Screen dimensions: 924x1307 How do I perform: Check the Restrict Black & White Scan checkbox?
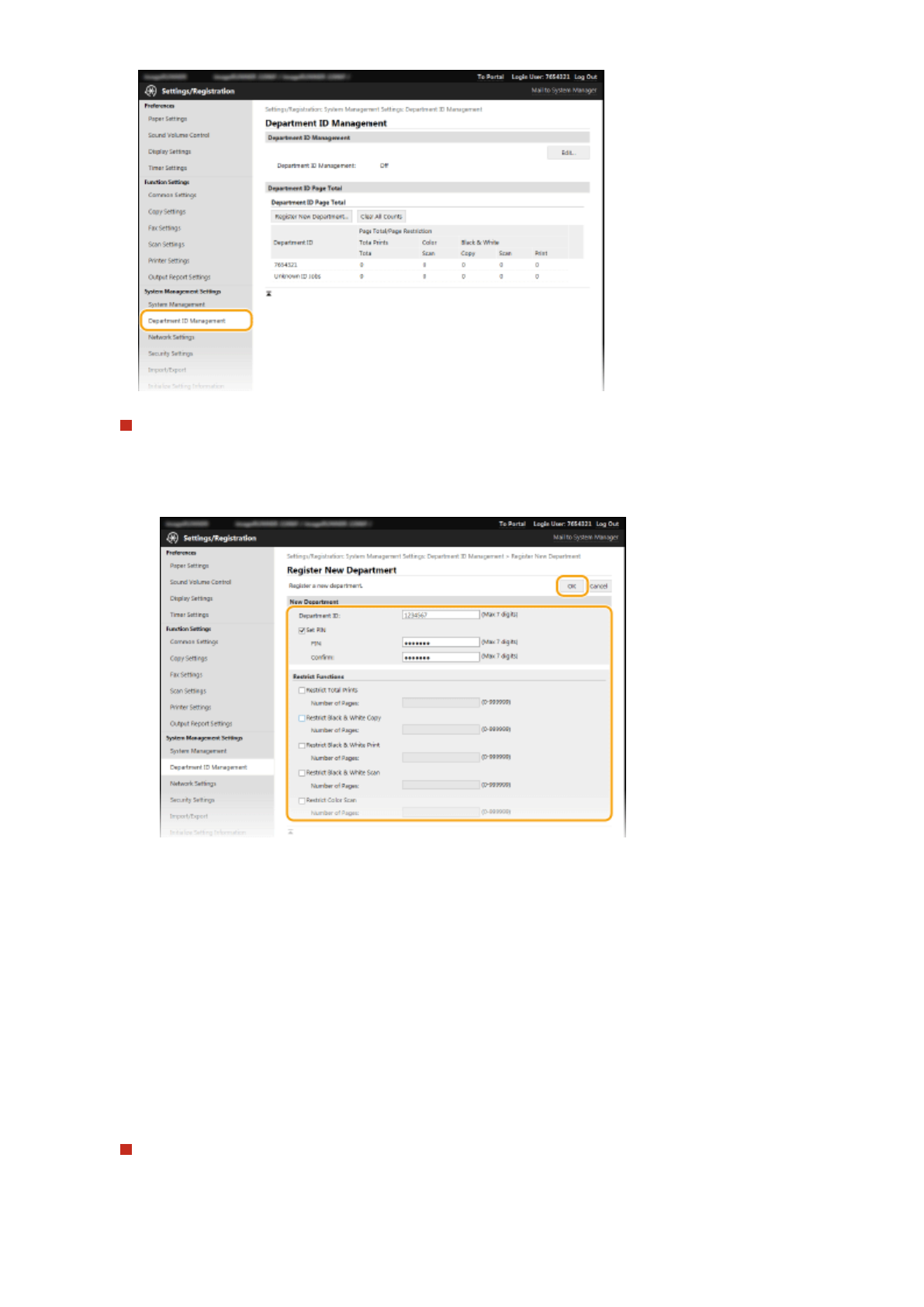(302, 773)
